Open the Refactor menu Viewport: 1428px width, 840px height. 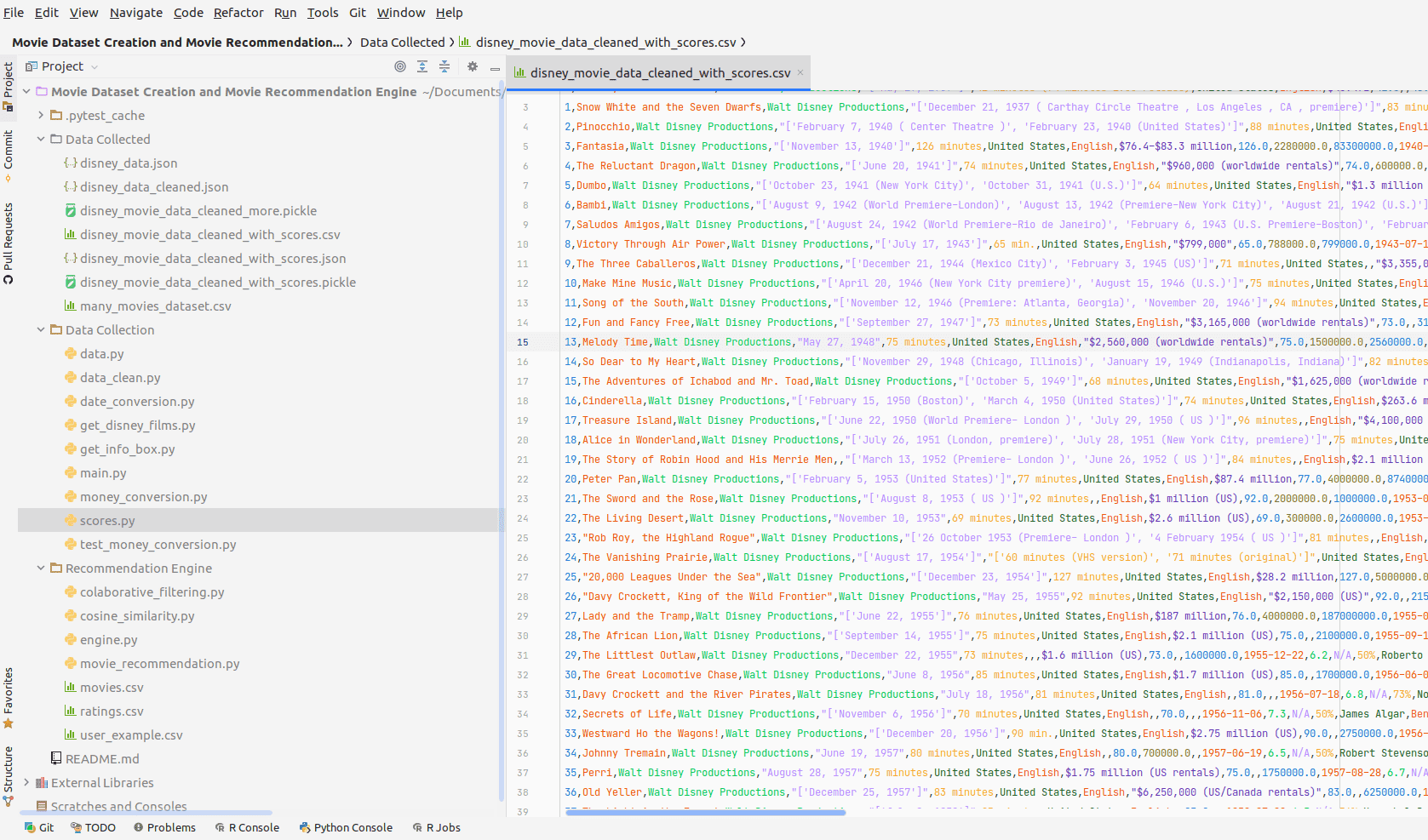tap(238, 13)
